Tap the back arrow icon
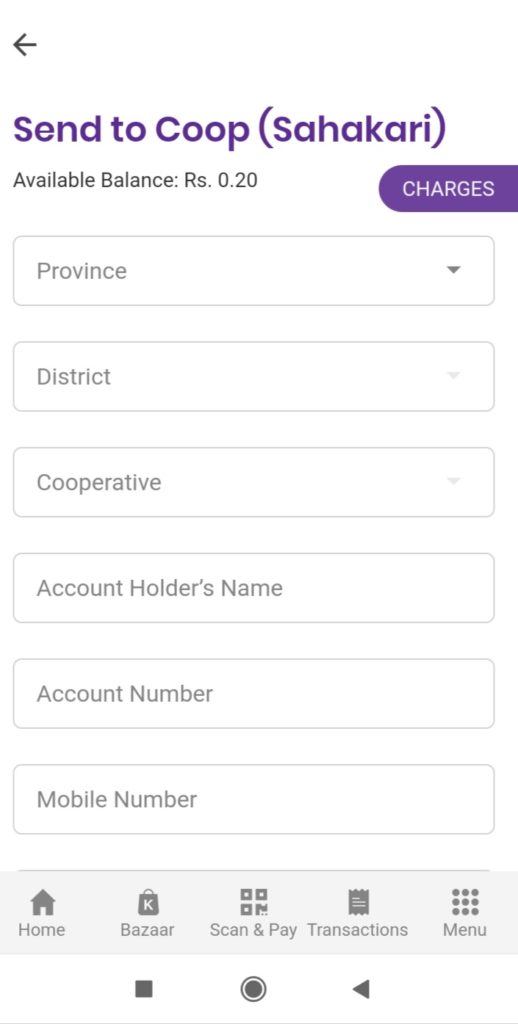Image resolution: width=518 pixels, height=1024 pixels. tap(25, 45)
